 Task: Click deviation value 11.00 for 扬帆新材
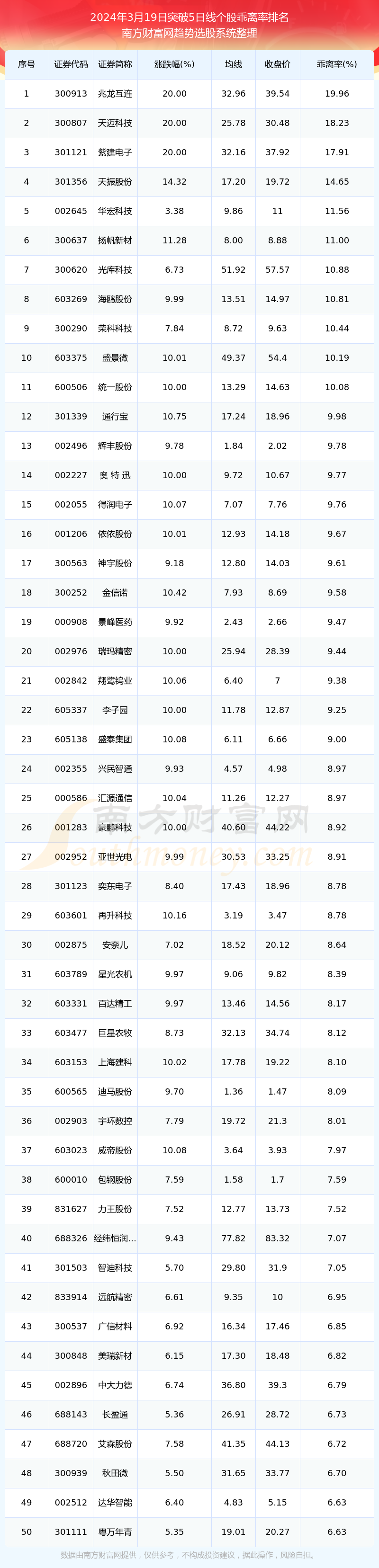coord(337,241)
